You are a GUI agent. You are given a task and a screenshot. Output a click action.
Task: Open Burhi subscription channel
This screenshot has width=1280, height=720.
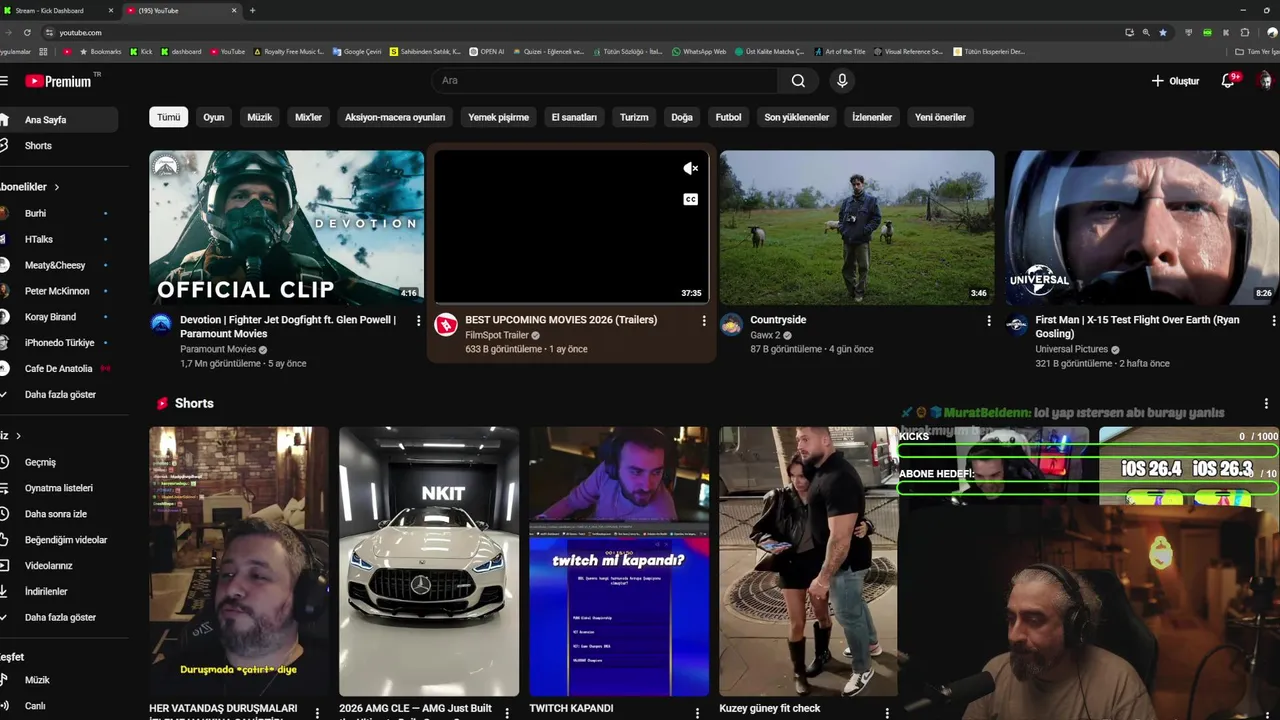(x=59, y=214)
